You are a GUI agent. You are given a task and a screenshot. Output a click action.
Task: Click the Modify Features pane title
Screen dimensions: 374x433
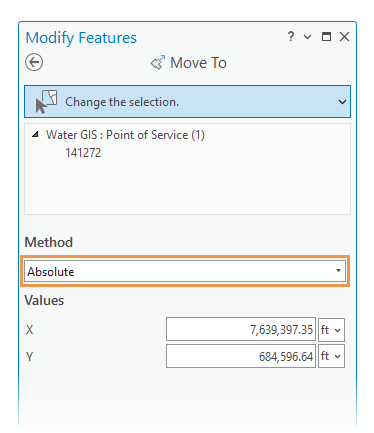[x=81, y=38]
